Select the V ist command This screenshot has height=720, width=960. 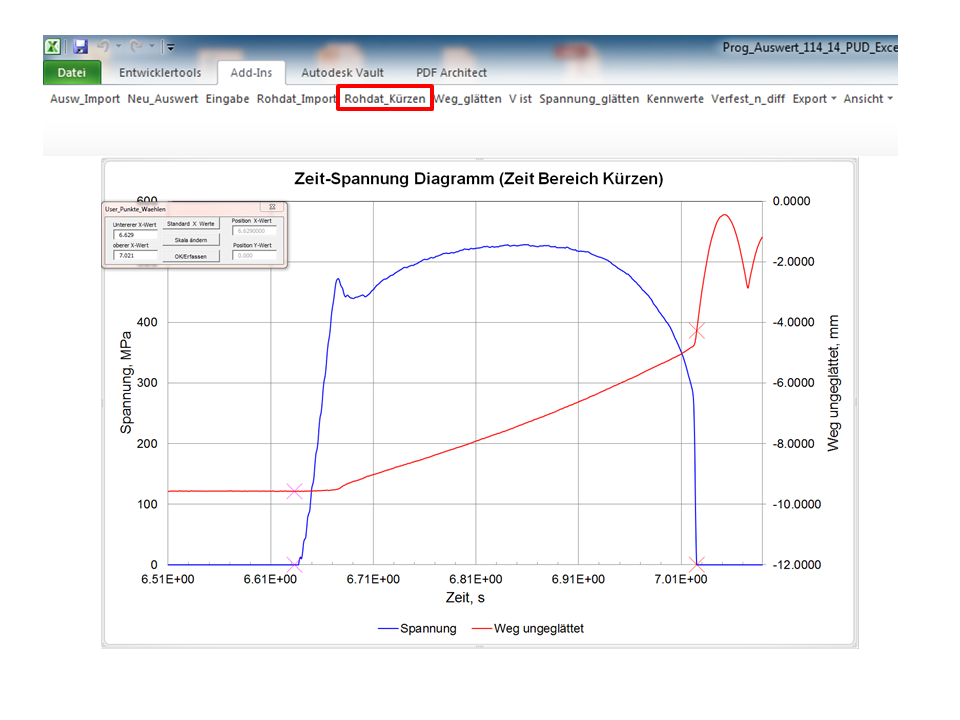pyautogui.click(x=520, y=99)
